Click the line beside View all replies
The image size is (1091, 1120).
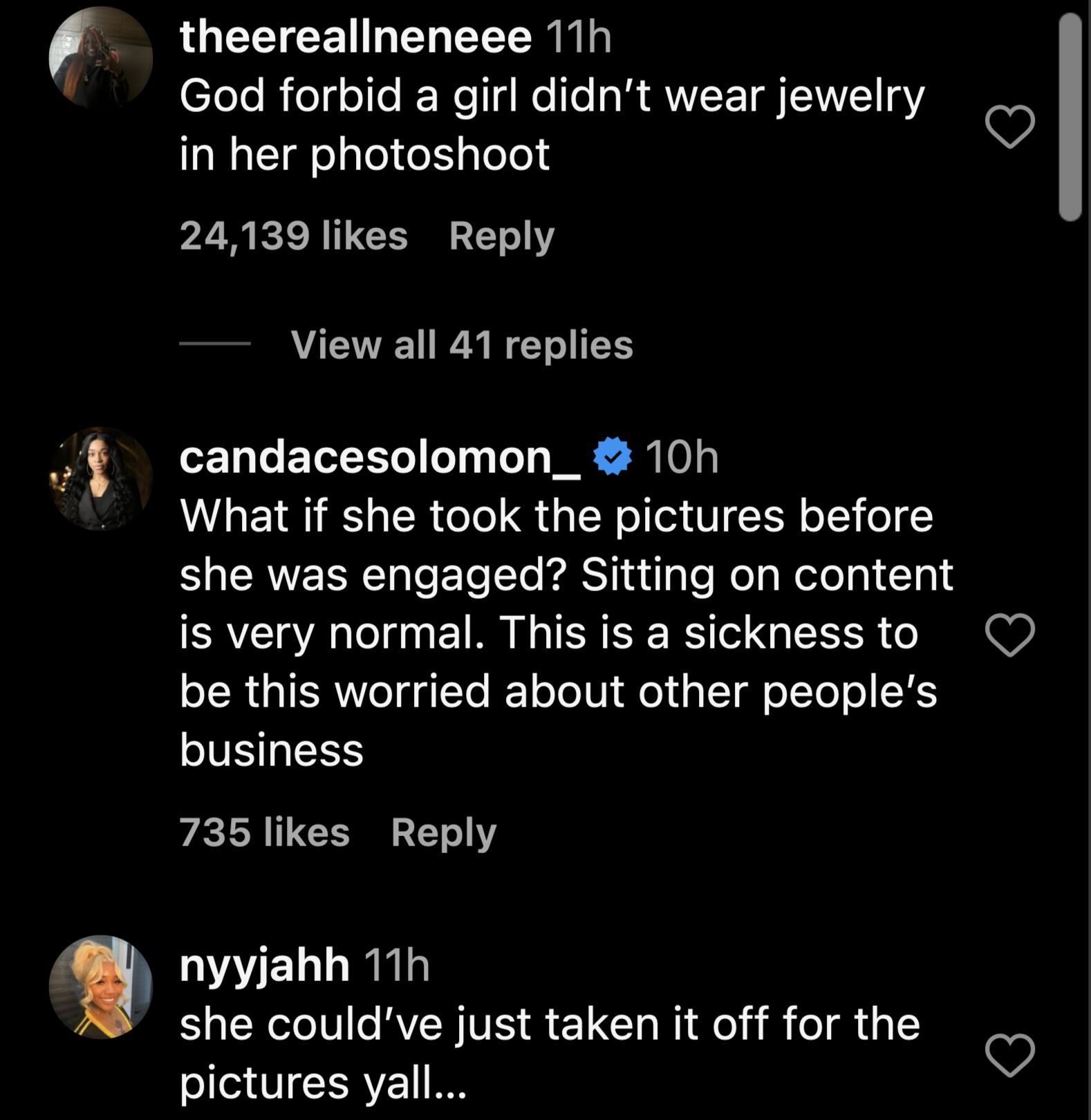click(215, 344)
